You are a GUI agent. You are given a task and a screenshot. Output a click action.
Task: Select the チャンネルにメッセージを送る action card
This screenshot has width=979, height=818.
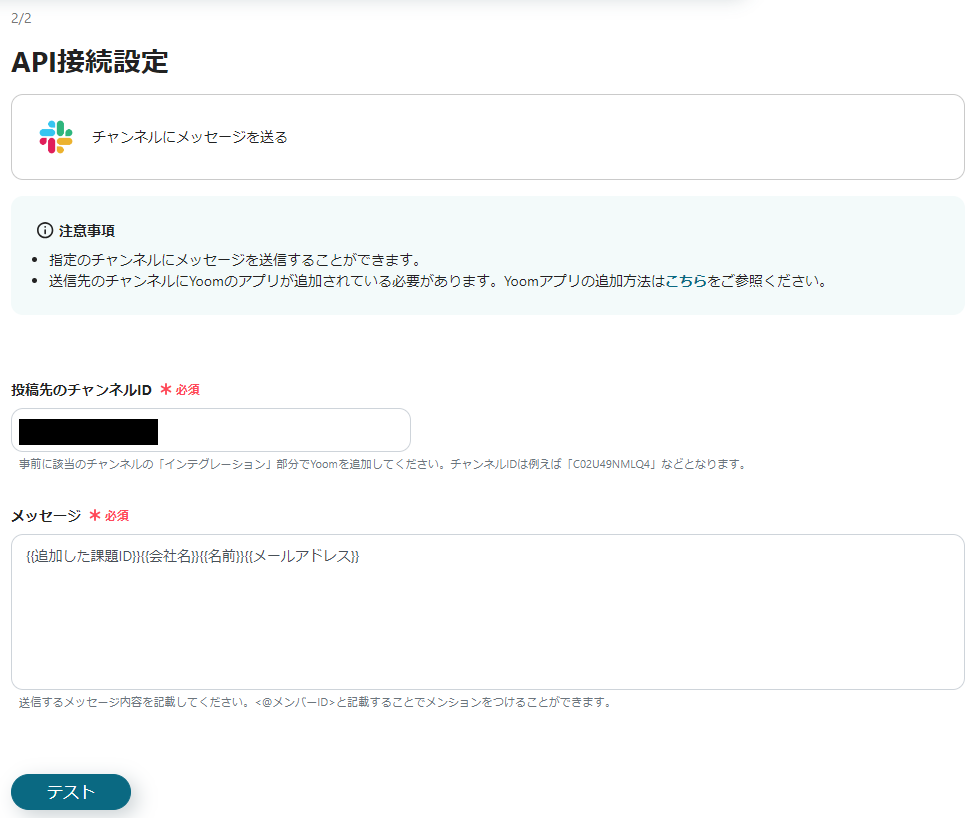(489, 136)
